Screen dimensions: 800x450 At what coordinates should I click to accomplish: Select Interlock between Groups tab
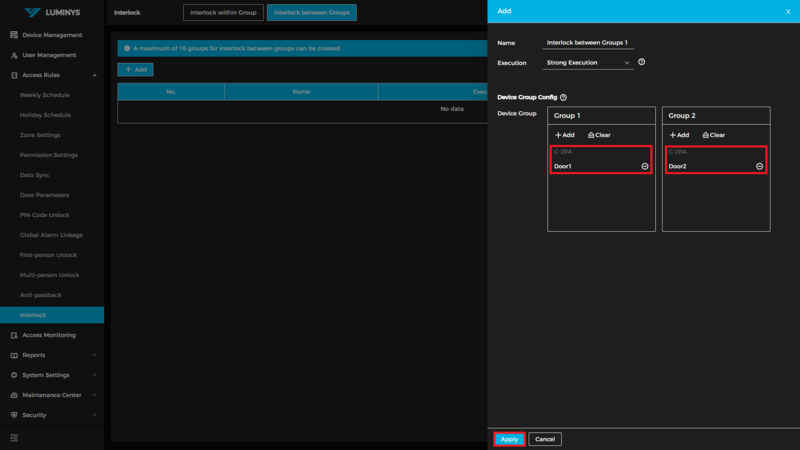click(311, 13)
